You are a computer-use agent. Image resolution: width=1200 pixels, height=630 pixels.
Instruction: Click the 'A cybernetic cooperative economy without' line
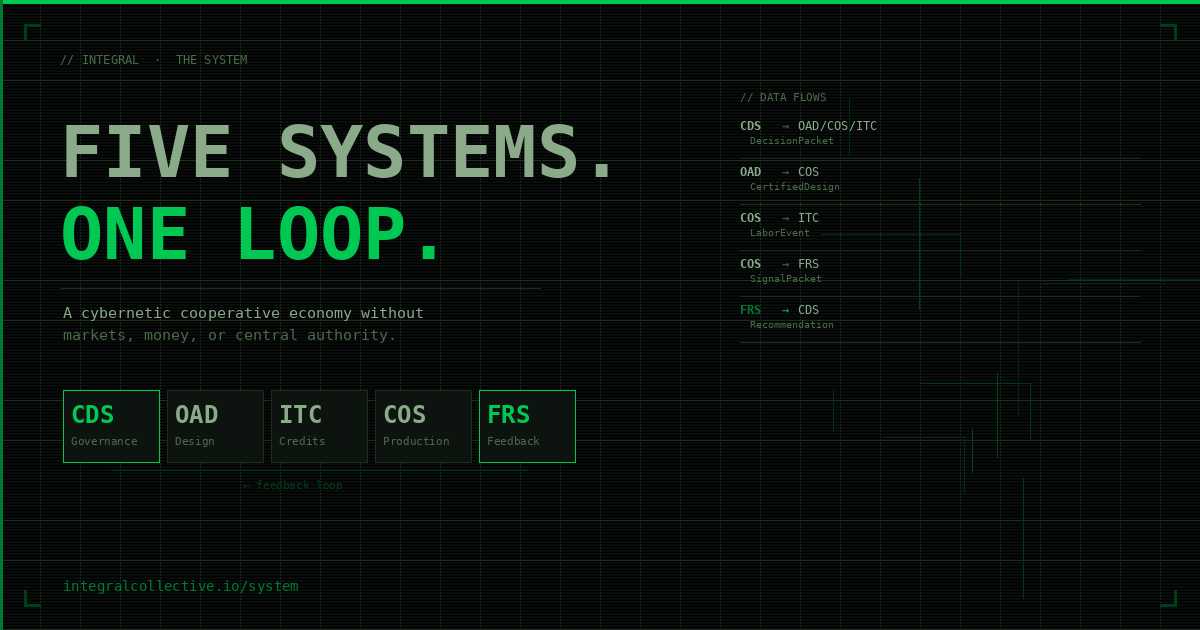[x=243, y=313]
